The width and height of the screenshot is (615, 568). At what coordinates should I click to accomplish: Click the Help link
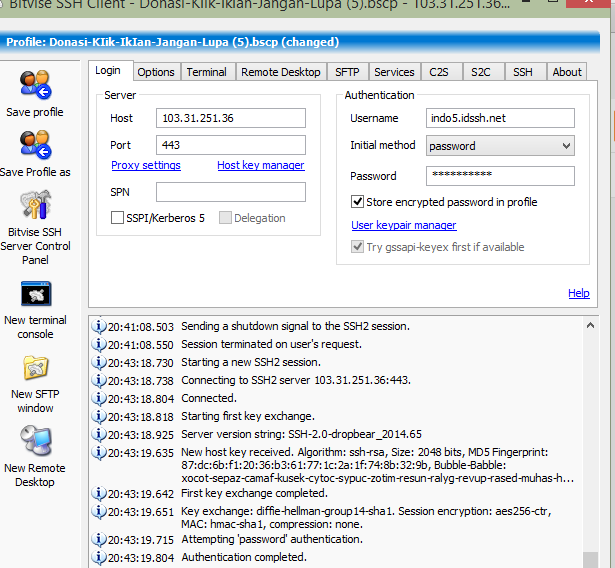click(x=579, y=293)
